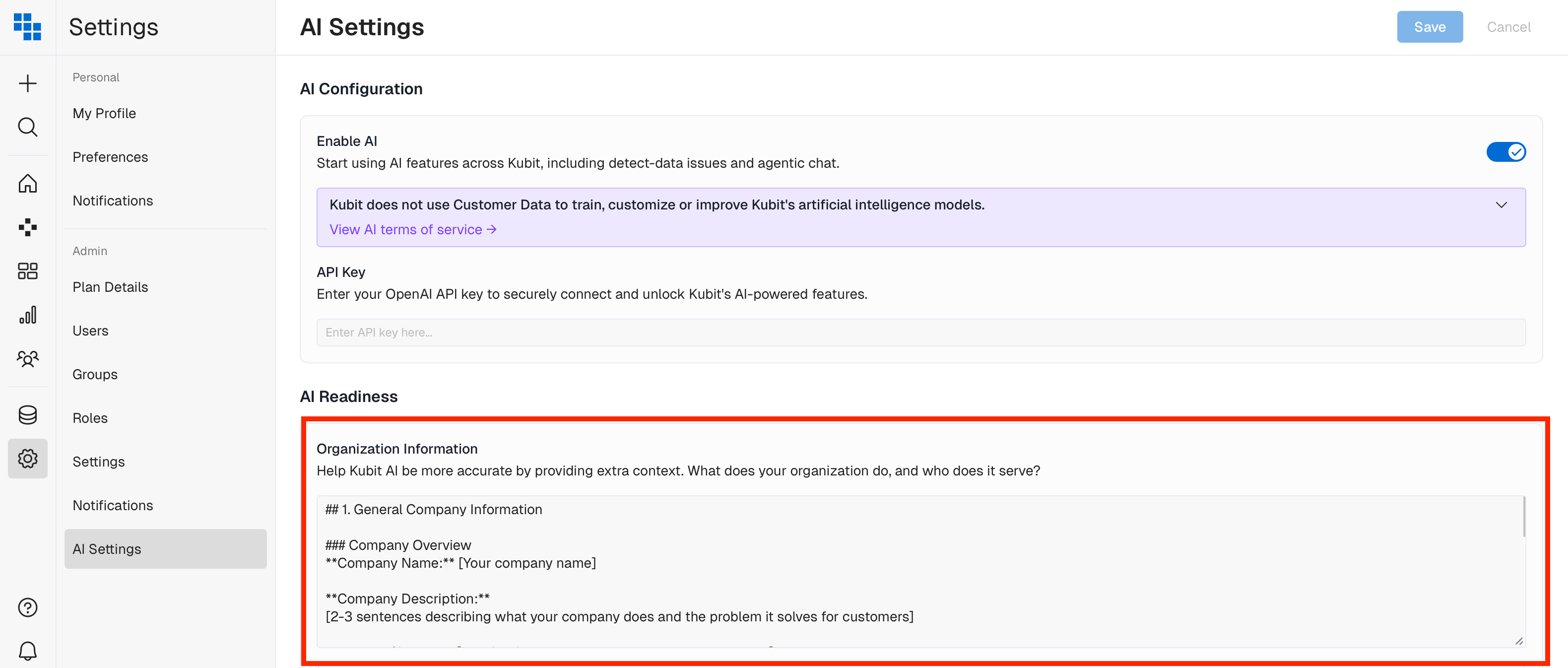Open the notifications bell icon

[27, 651]
